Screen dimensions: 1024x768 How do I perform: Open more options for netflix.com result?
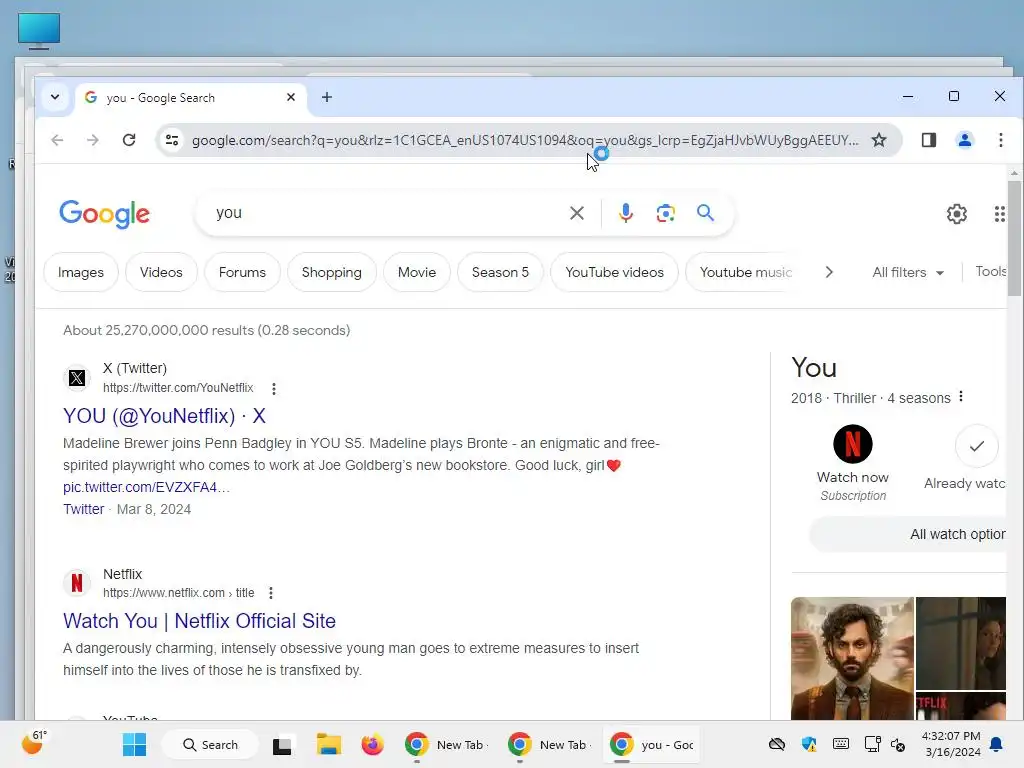[x=271, y=593]
